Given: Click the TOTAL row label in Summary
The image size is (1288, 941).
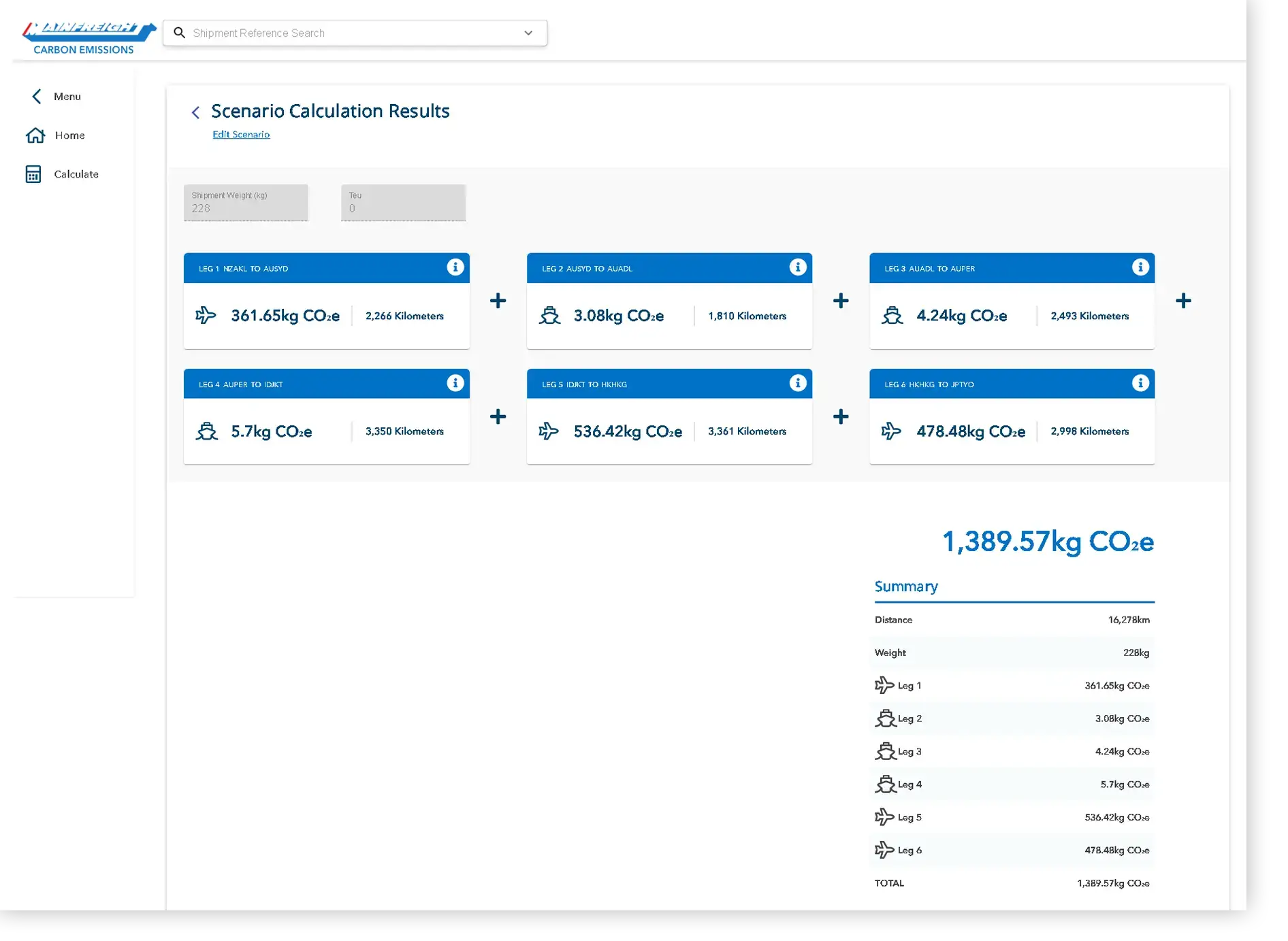Looking at the screenshot, I should point(889,883).
